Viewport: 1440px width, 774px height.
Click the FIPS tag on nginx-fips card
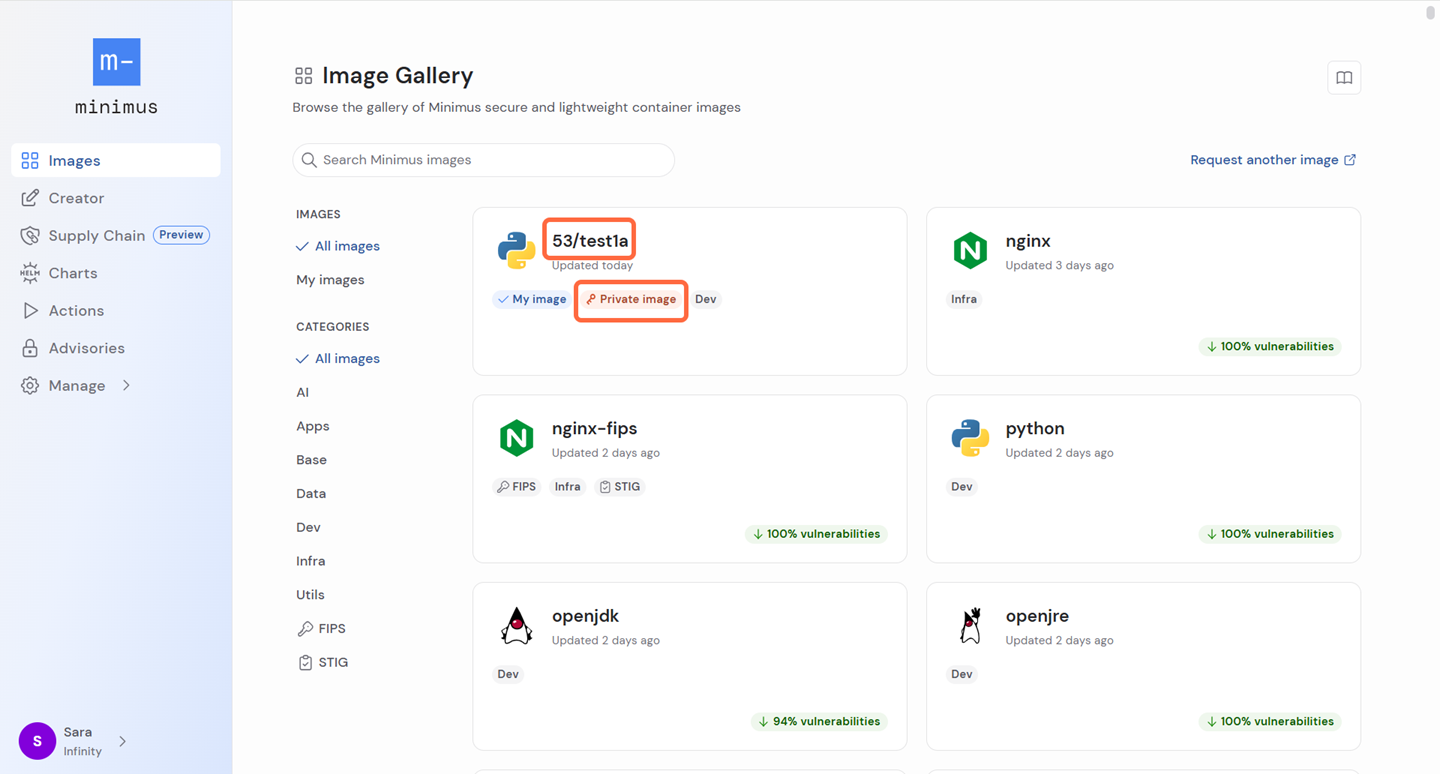(x=517, y=487)
